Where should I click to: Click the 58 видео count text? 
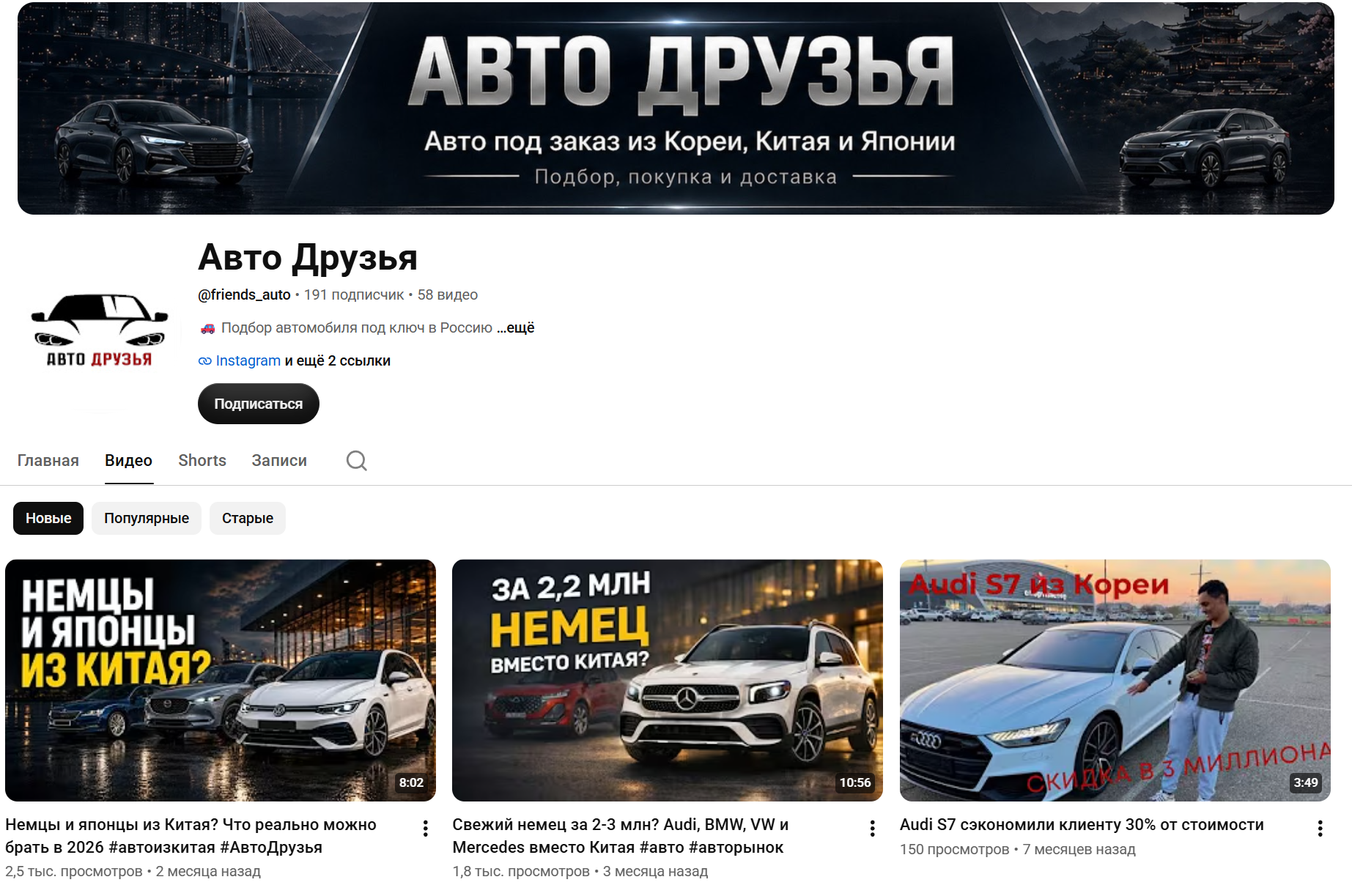click(x=448, y=295)
